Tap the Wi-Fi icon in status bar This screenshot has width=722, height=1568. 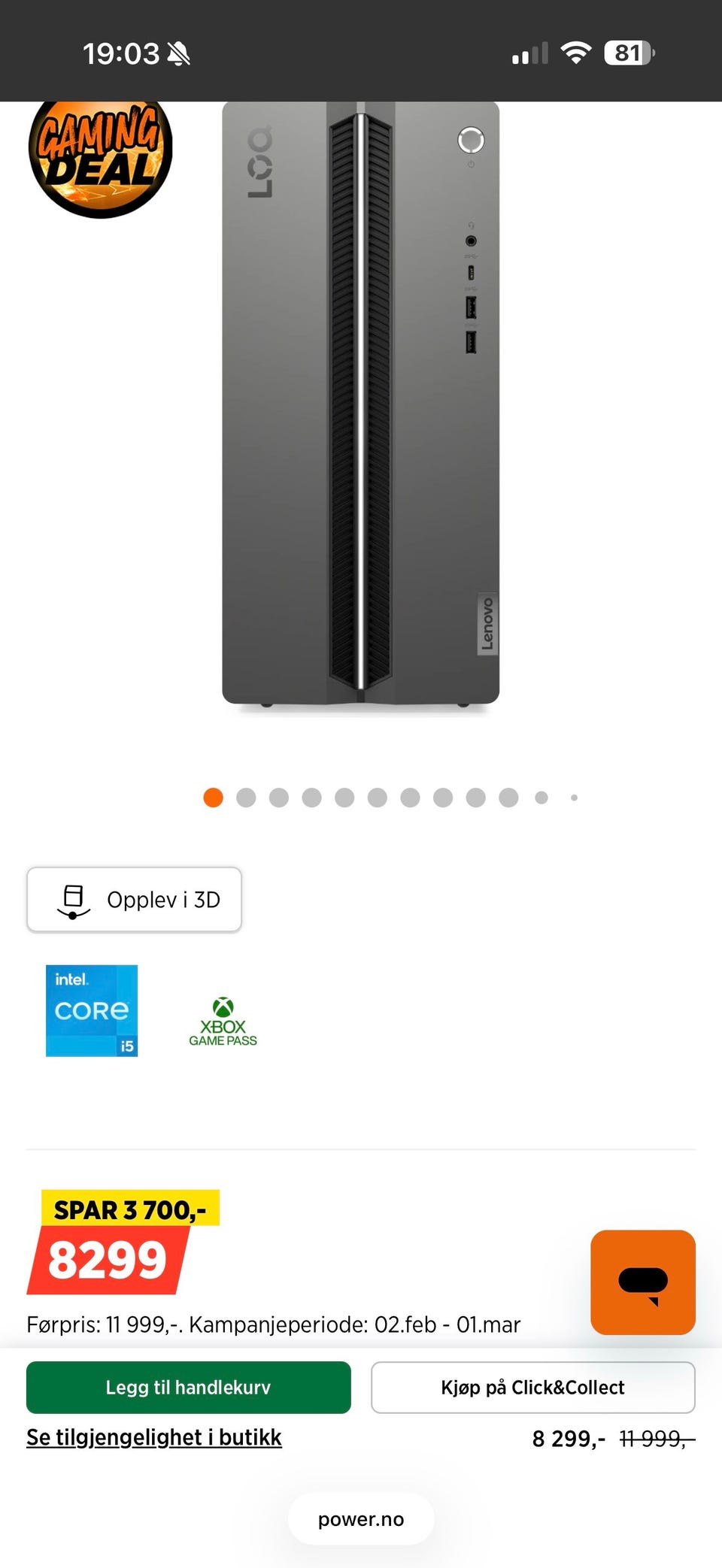(x=576, y=53)
